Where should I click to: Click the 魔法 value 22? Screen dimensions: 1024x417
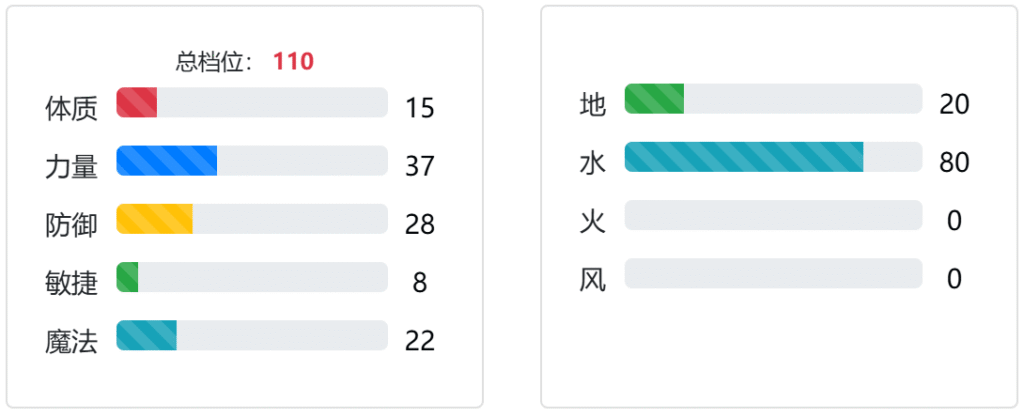coord(419,340)
